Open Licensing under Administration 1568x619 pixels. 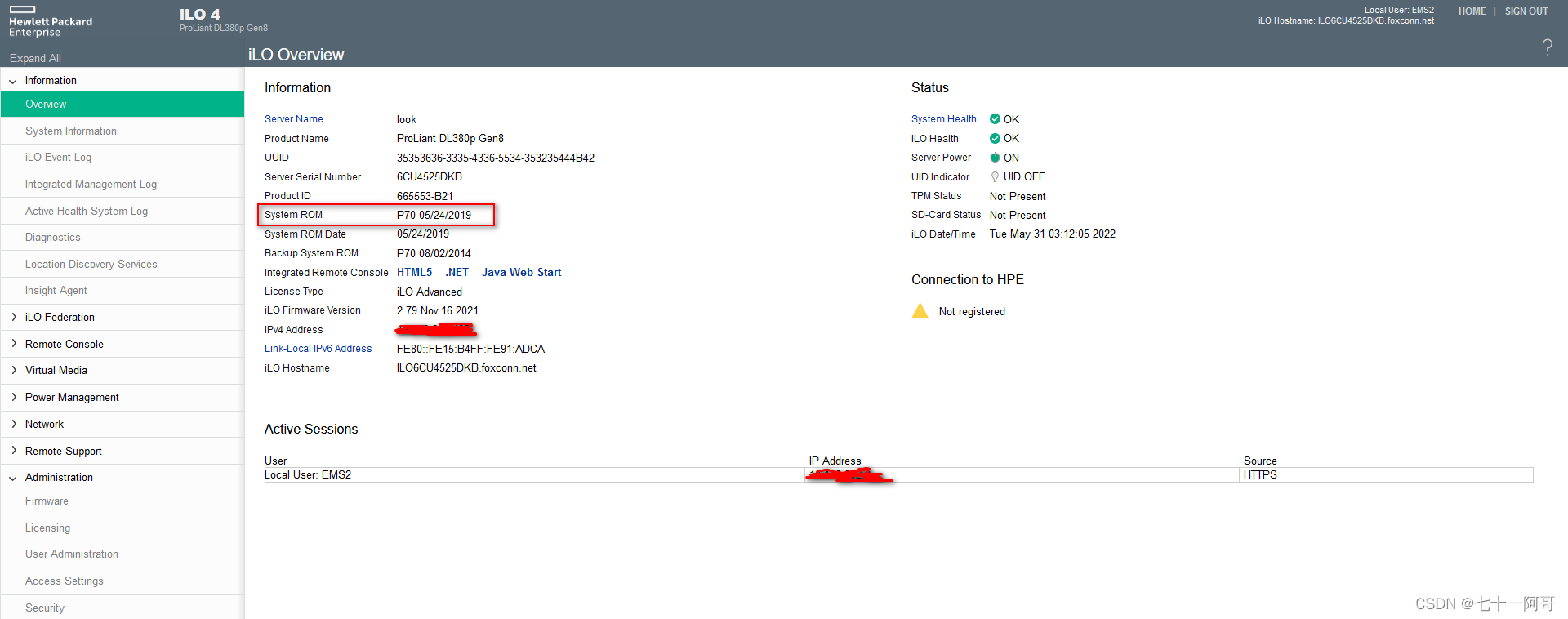coord(122,528)
